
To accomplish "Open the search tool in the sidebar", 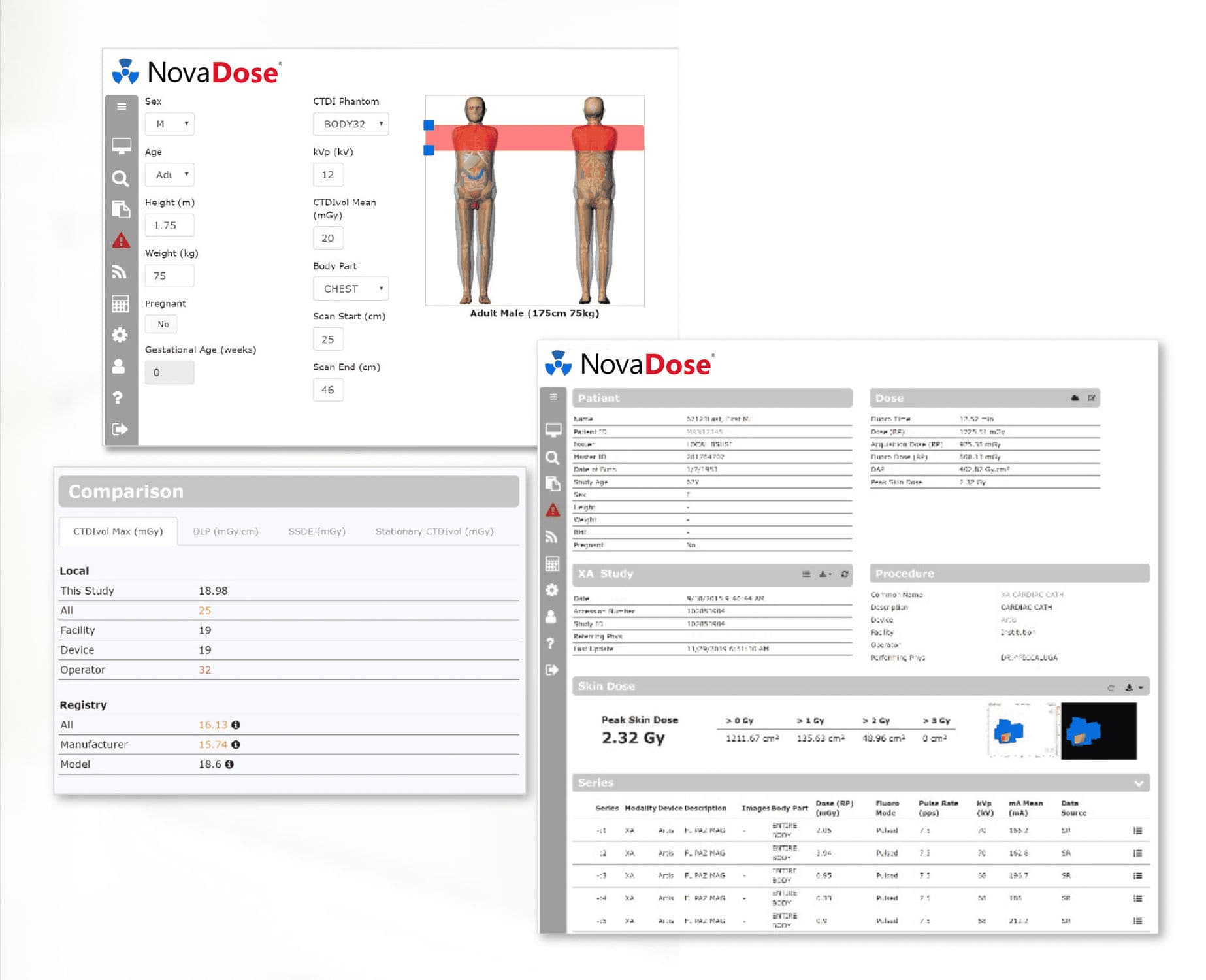I will point(120,178).
